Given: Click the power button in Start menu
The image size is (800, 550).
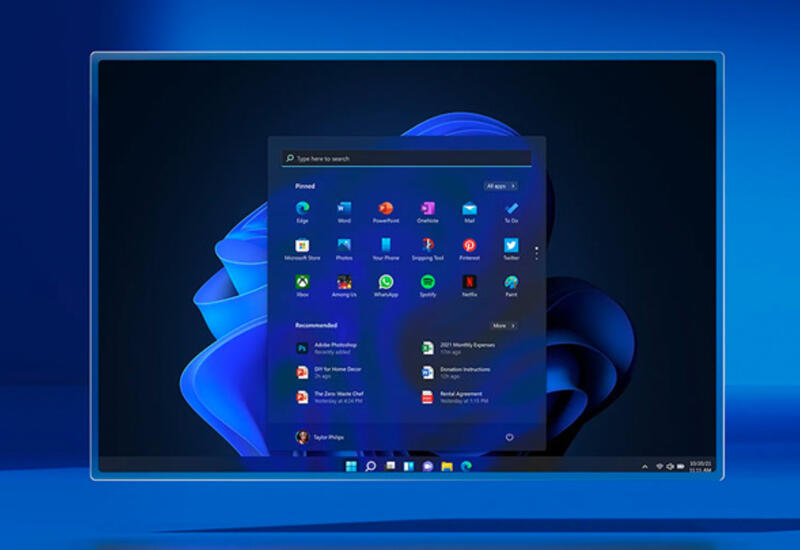Looking at the screenshot, I should [x=509, y=437].
